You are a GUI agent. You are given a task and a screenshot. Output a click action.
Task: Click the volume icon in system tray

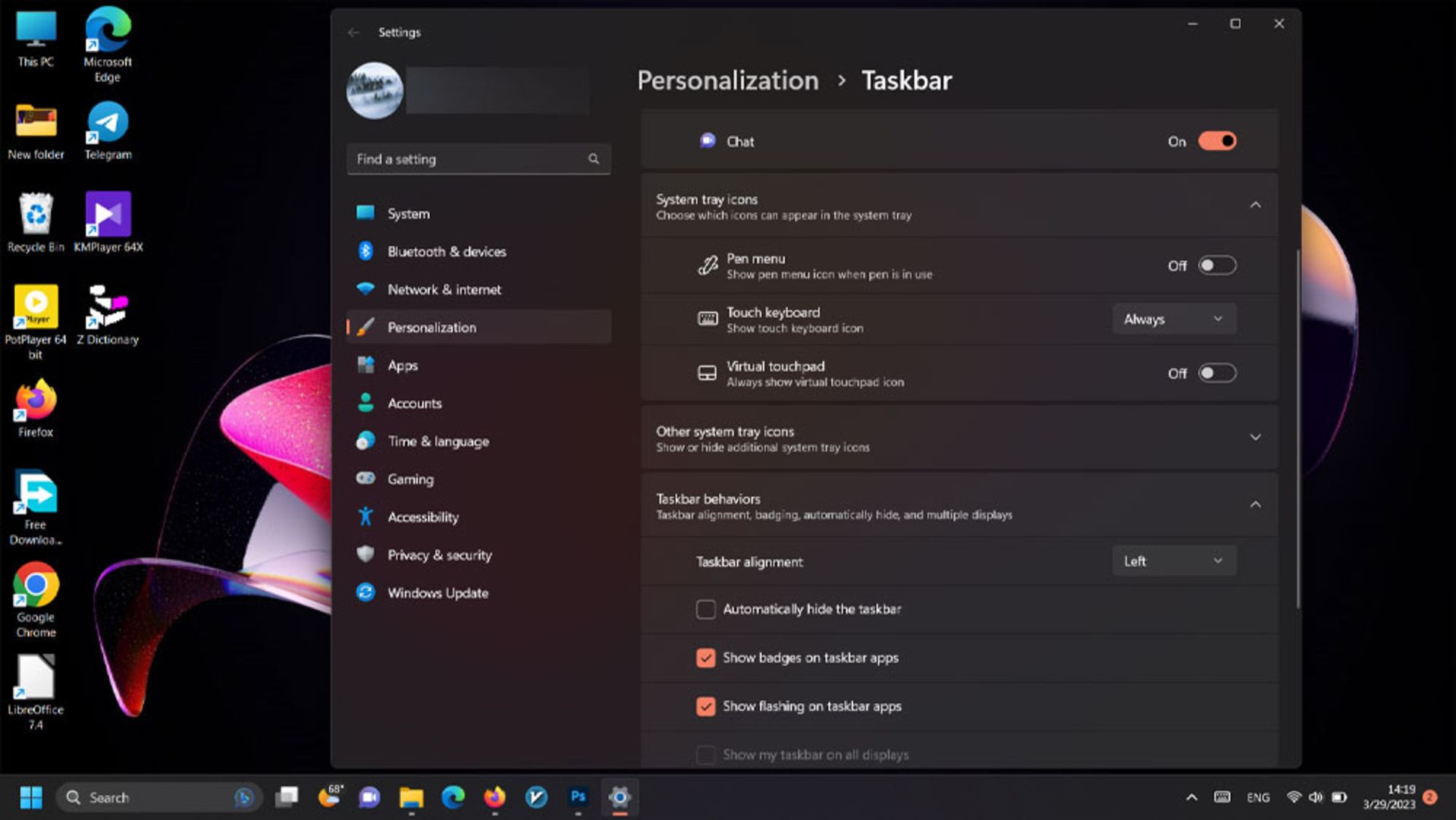(x=1316, y=797)
